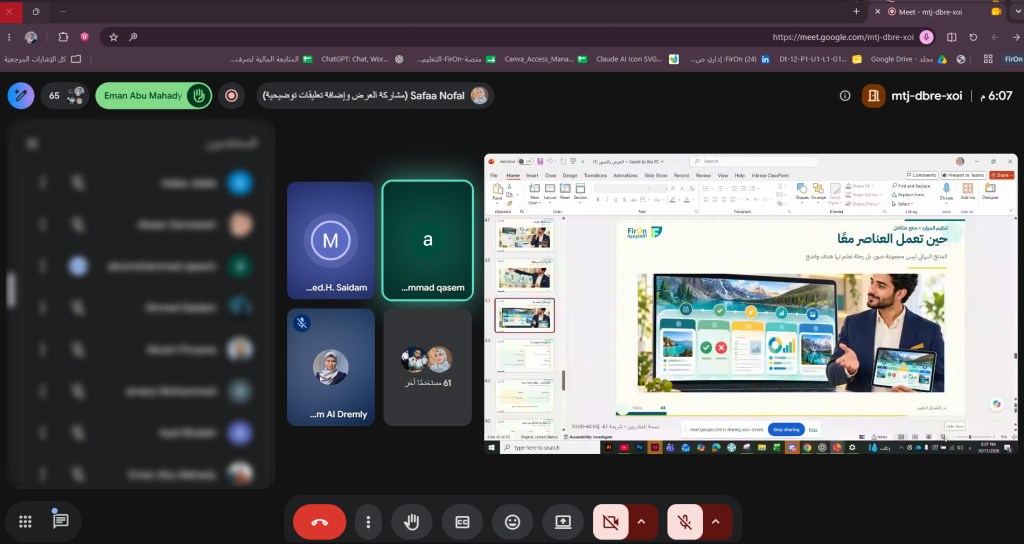The image size is (1024, 544).
Task: Open the Transitions tab in PowerPoint
Action: pos(595,176)
